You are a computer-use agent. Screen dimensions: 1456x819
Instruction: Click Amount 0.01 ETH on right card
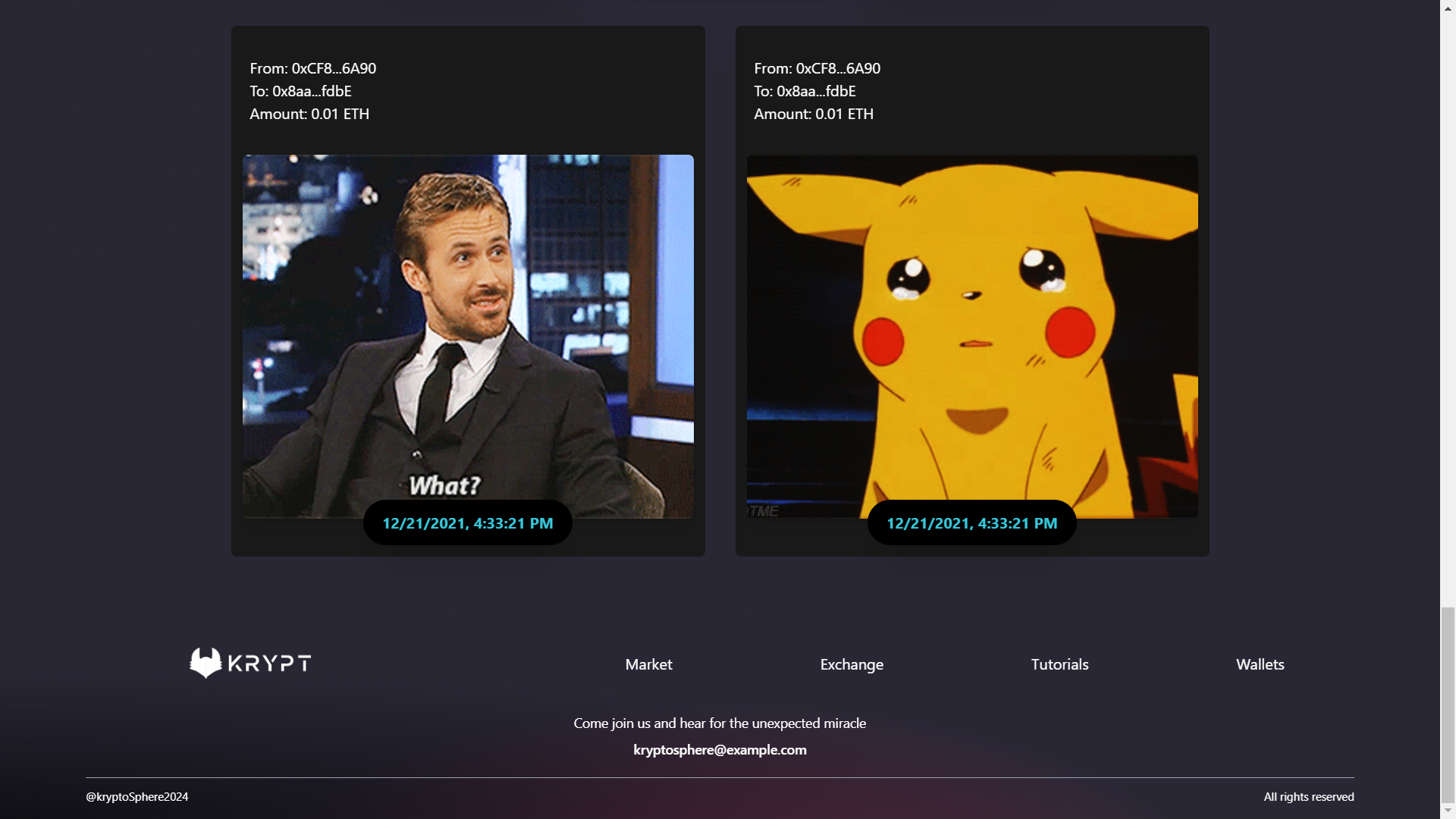click(x=814, y=114)
